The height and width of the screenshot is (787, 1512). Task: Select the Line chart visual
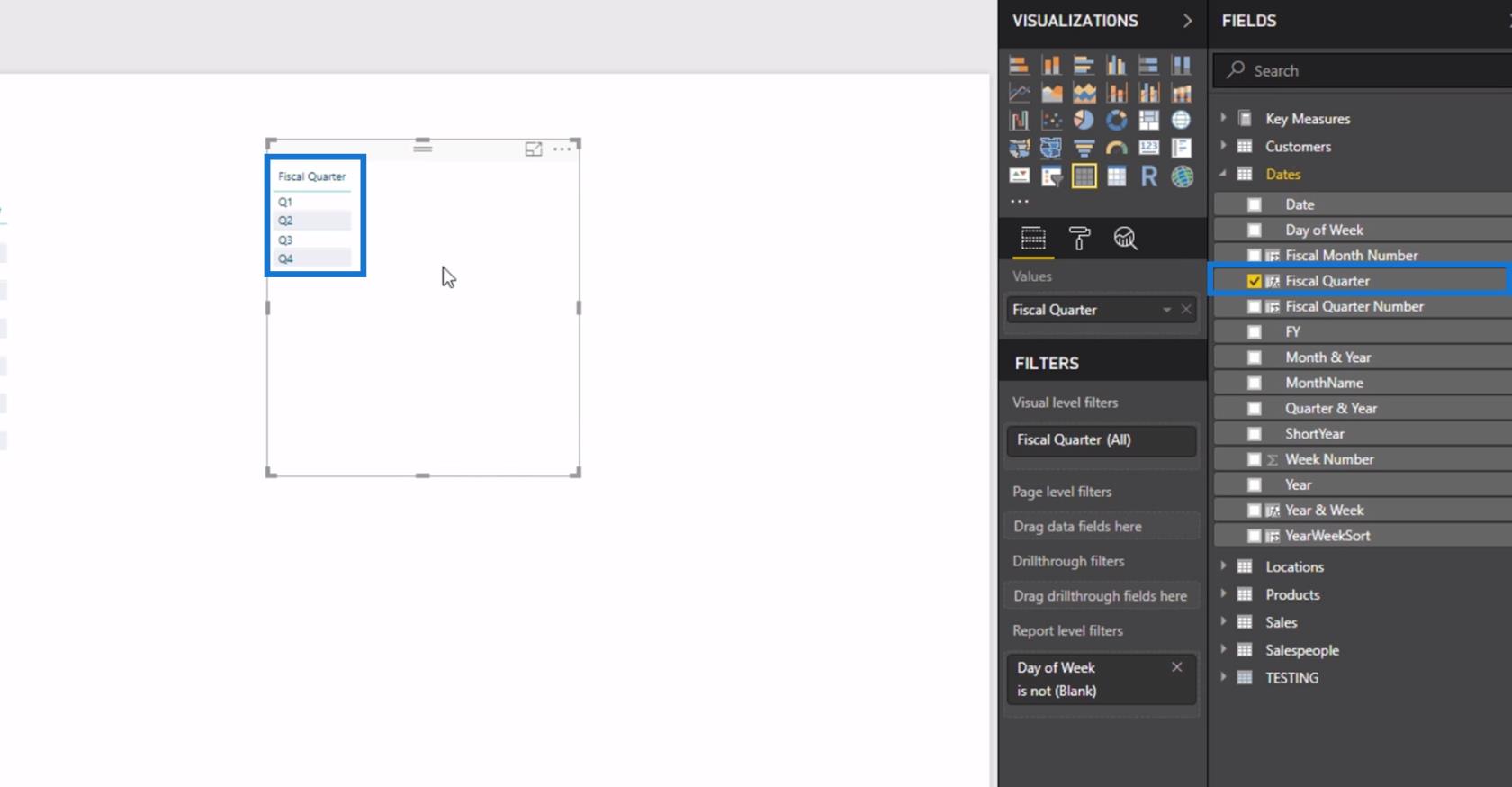click(1019, 93)
